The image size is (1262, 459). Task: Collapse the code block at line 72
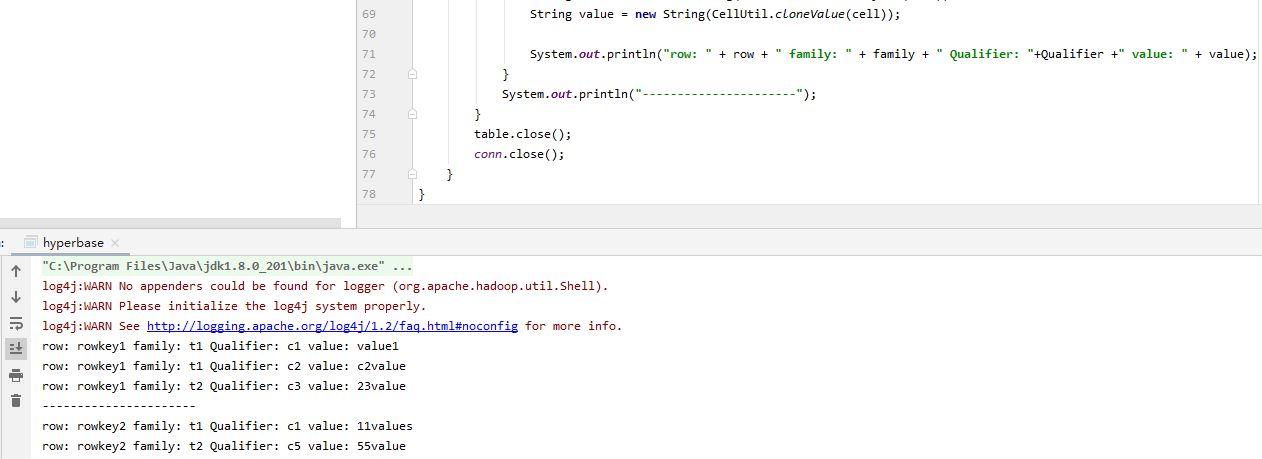coord(412,74)
